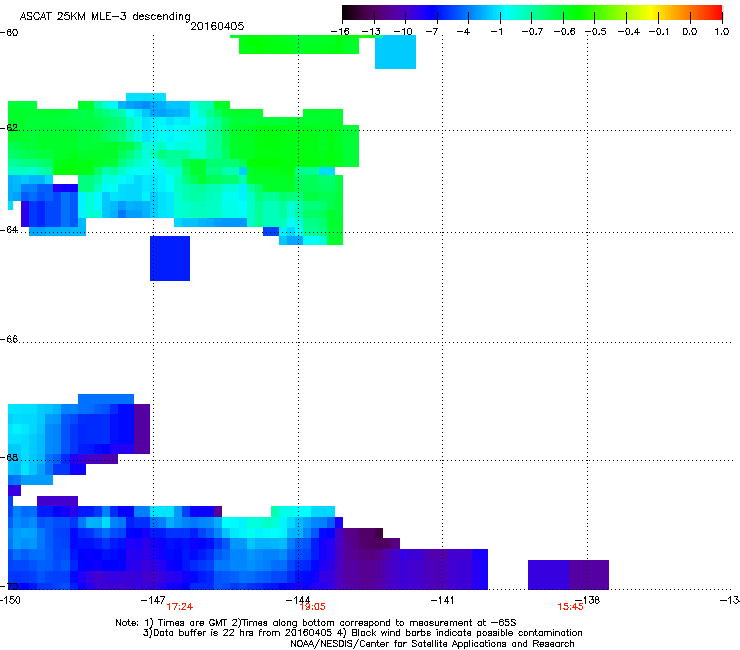This screenshot has height=650, width=740.
Task: Click the -0.7 color scale label
Action: pos(532,32)
